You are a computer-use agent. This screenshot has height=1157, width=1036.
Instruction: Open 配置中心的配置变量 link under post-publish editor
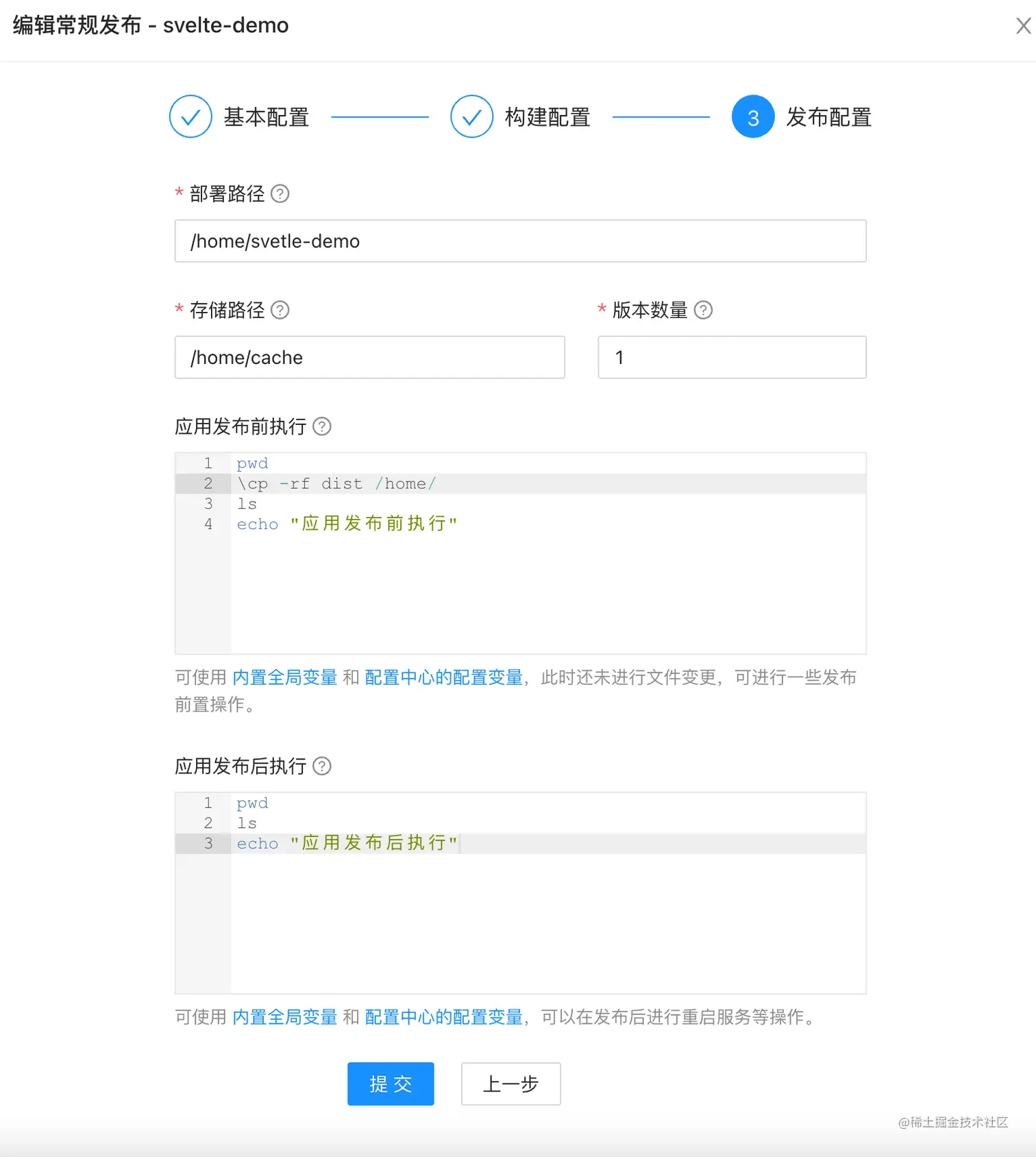[x=444, y=1017]
